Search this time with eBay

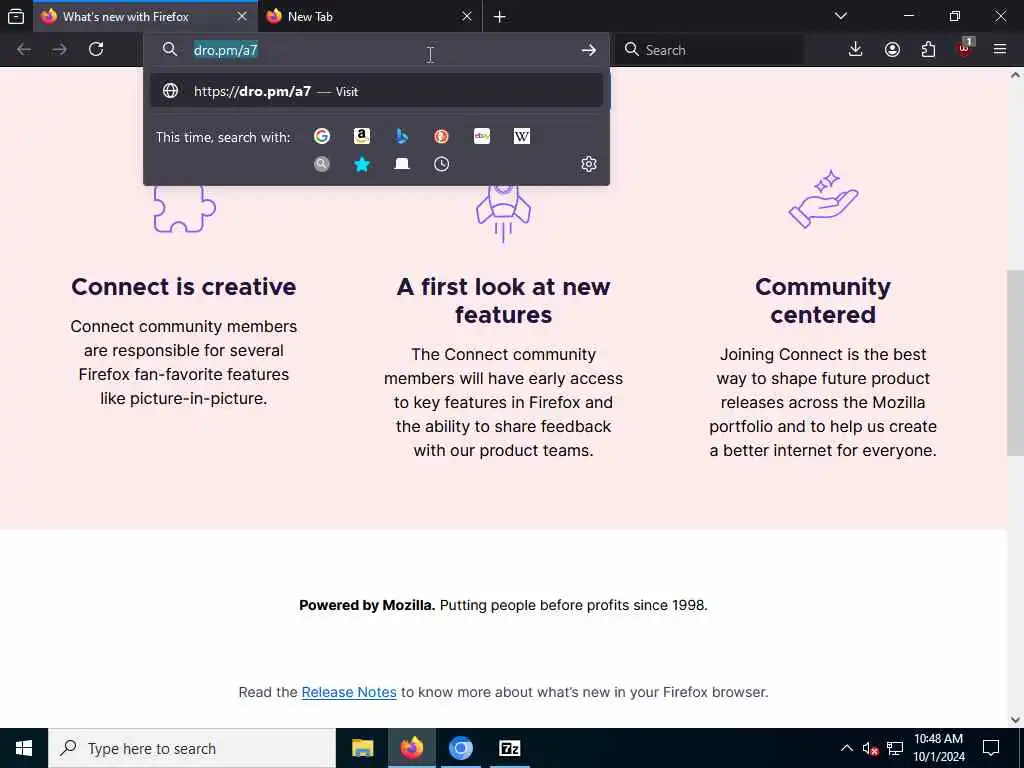coord(482,136)
